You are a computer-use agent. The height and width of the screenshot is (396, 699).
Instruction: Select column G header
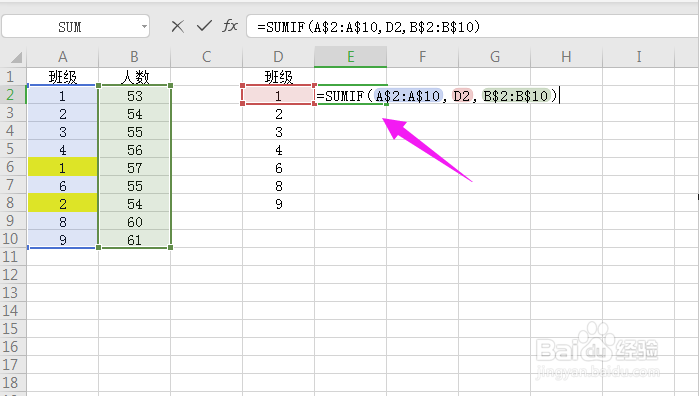click(x=494, y=57)
